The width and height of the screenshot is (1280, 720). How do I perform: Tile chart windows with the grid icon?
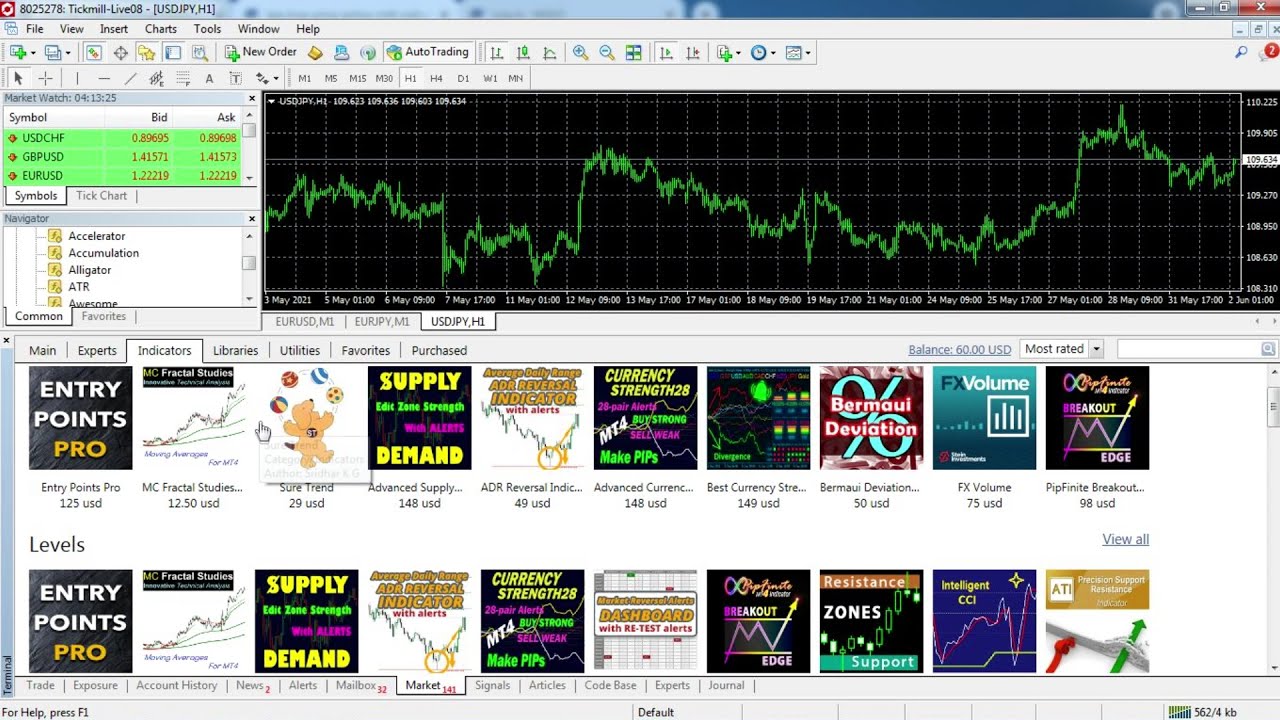[x=633, y=52]
